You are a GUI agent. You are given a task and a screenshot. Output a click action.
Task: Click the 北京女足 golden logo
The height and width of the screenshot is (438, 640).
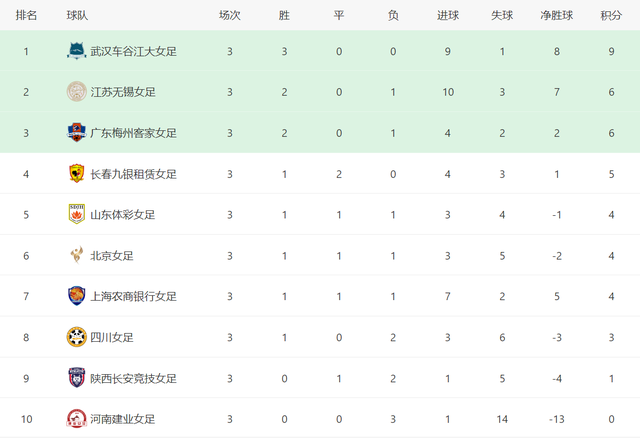76,255
